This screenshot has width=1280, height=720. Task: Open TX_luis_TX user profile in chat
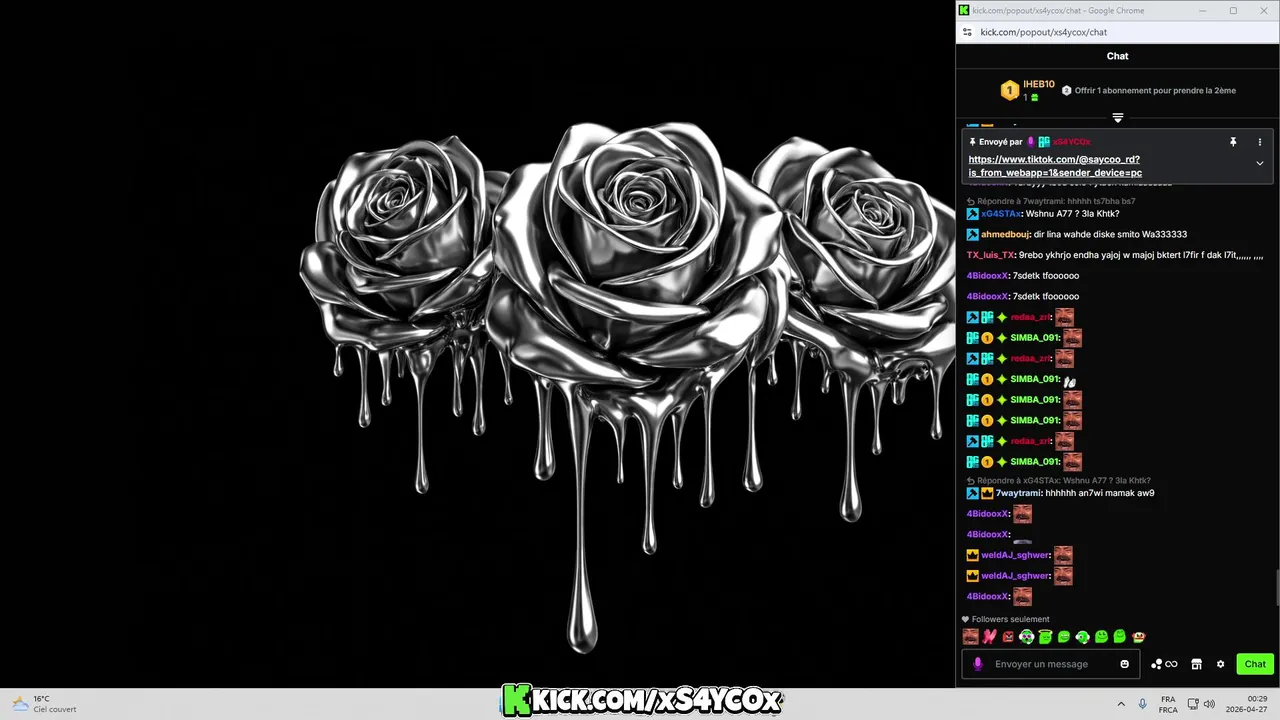[991, 255]
